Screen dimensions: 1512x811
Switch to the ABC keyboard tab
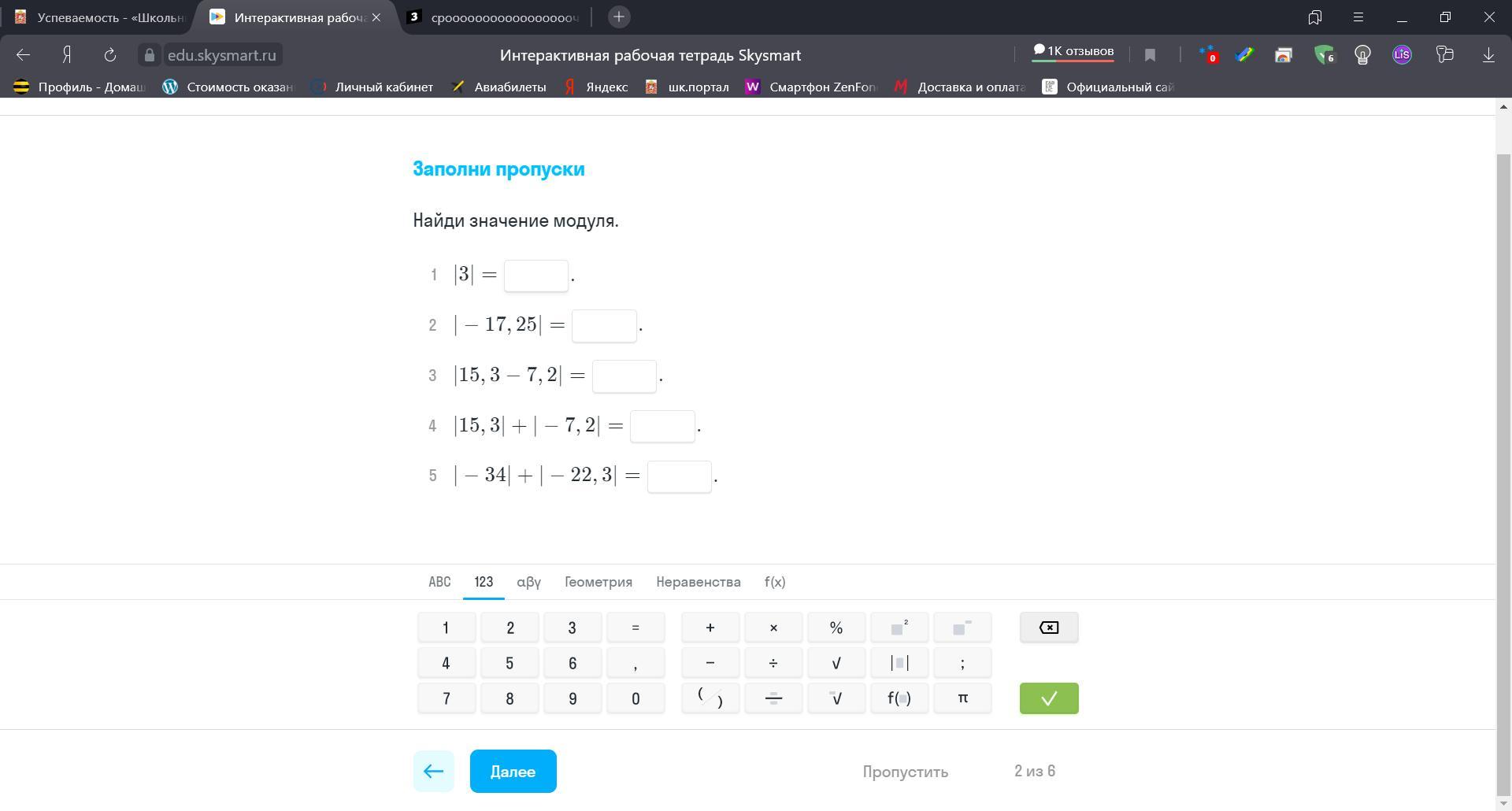pyautogui.click(x=439, y=582)
